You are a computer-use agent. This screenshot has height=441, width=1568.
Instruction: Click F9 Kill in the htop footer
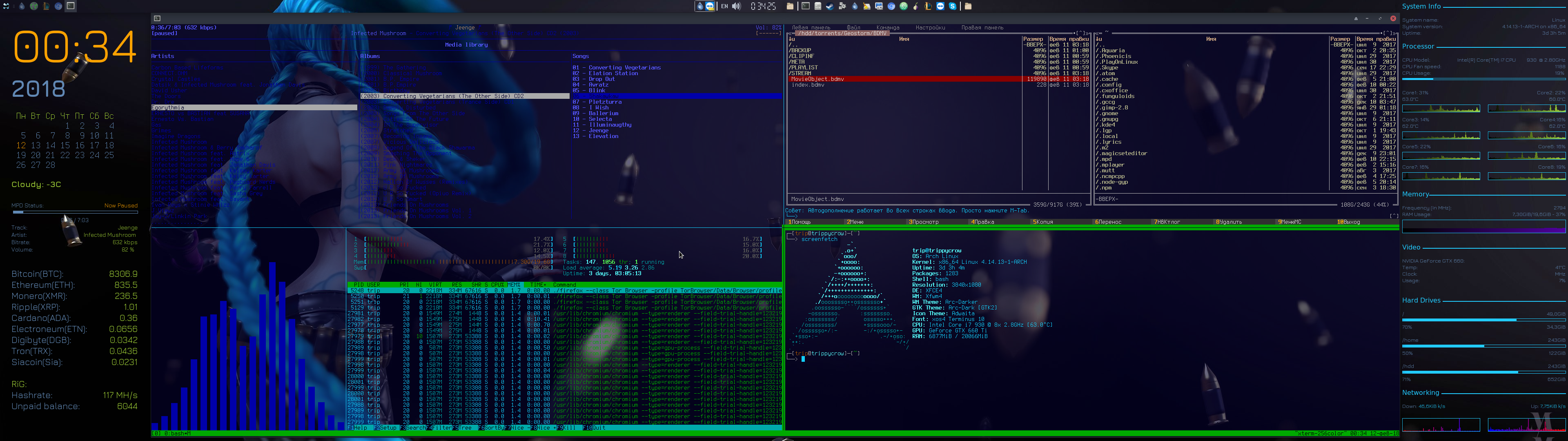(570, 428)
